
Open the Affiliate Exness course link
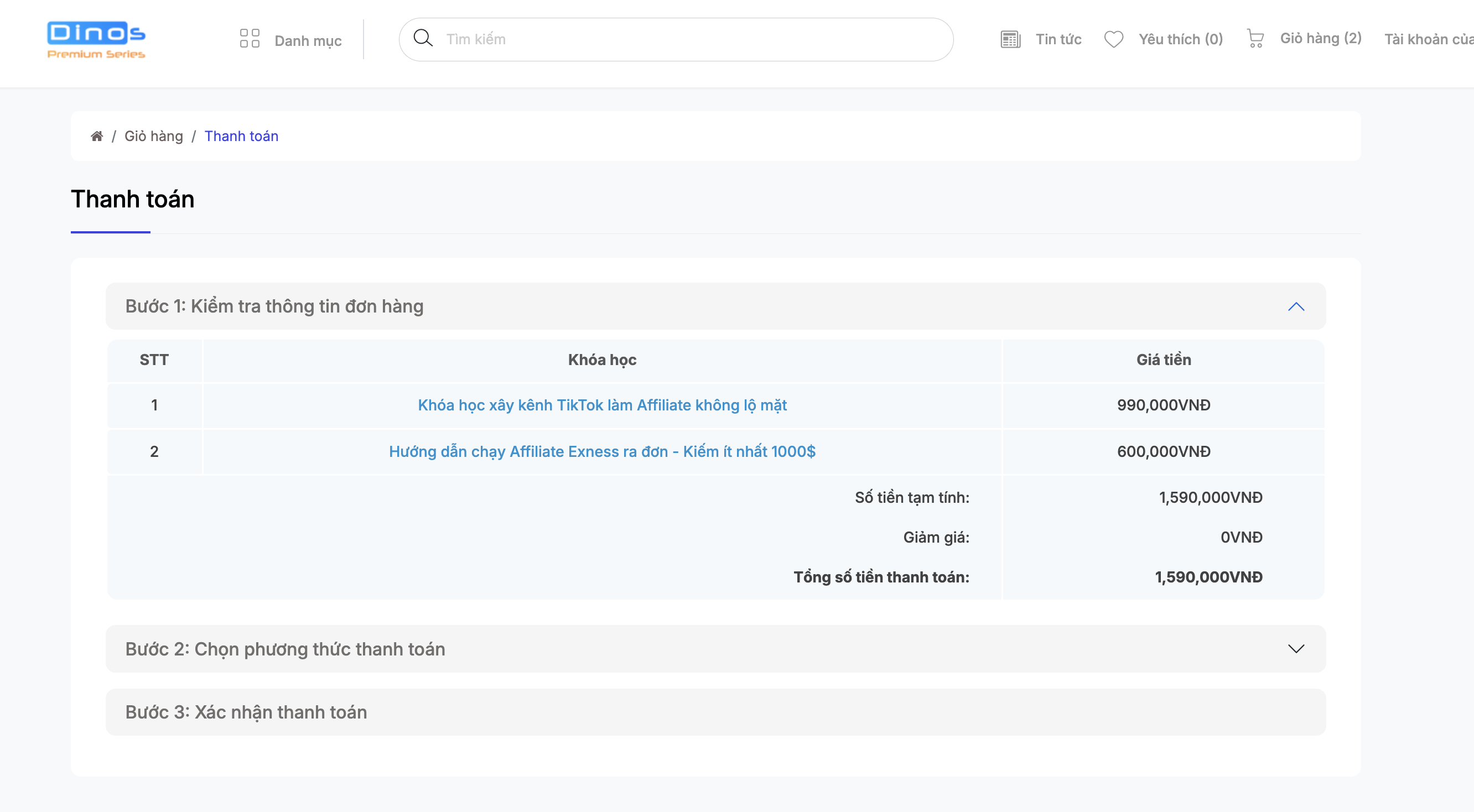pyautogui.click(x=602, y=452)
